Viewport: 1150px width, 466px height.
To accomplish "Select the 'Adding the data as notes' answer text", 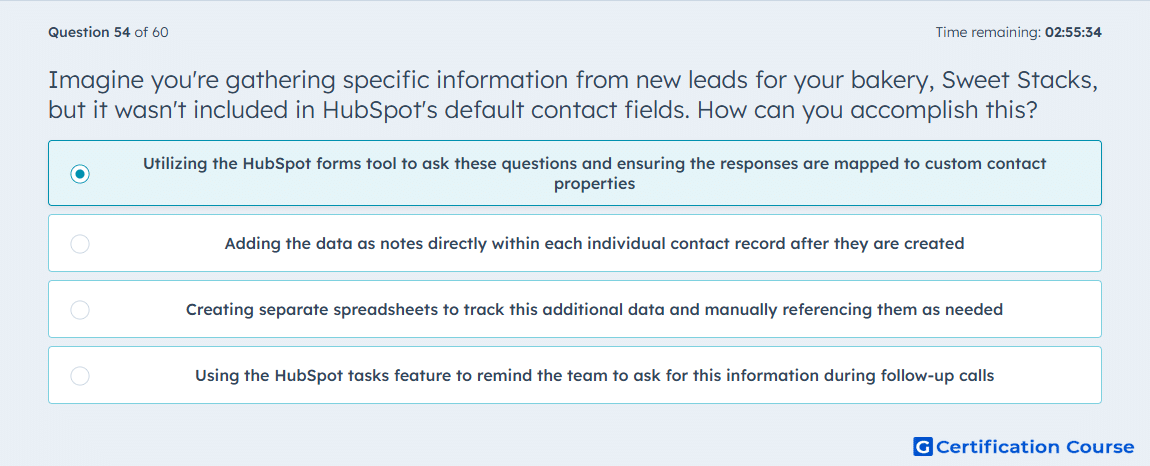I will tap(594, 244).
